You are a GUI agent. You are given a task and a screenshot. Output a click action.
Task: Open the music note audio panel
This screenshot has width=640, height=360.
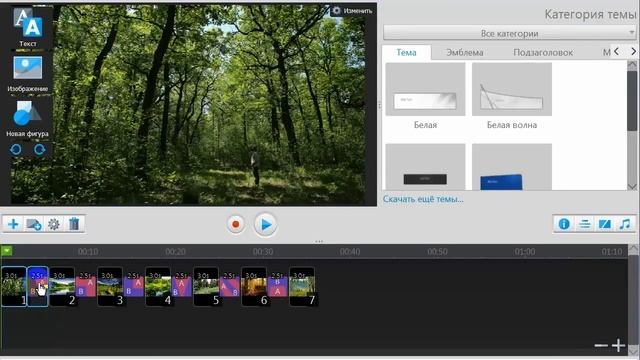point(625,224)
